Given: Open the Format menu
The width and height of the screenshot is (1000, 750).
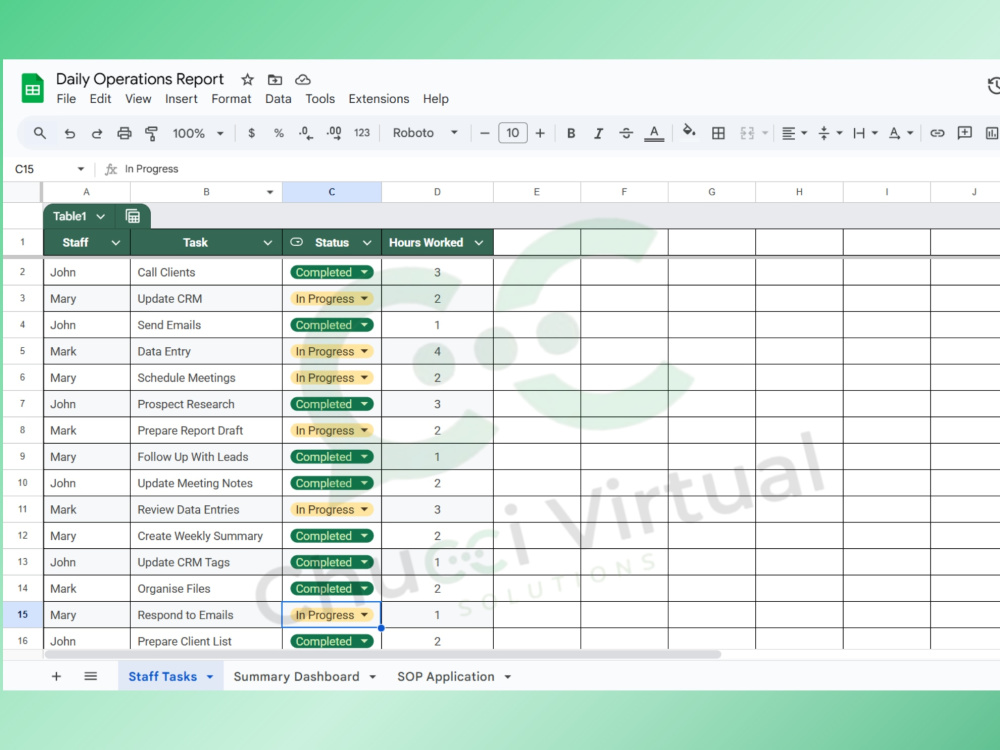Looking at the screenshot, I should pos(232,99).
